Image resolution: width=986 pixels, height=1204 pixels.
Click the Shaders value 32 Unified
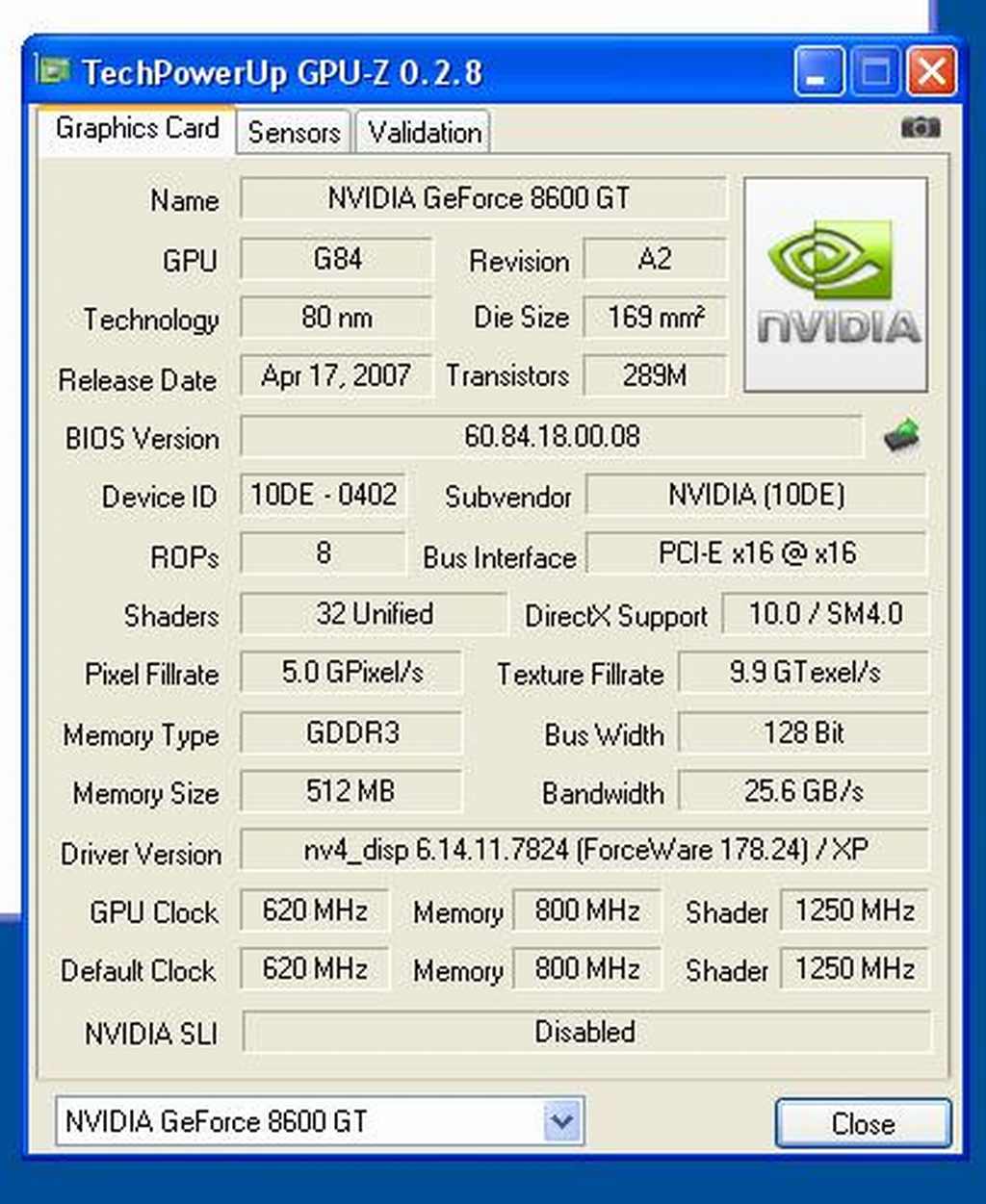tap(374, 614)
